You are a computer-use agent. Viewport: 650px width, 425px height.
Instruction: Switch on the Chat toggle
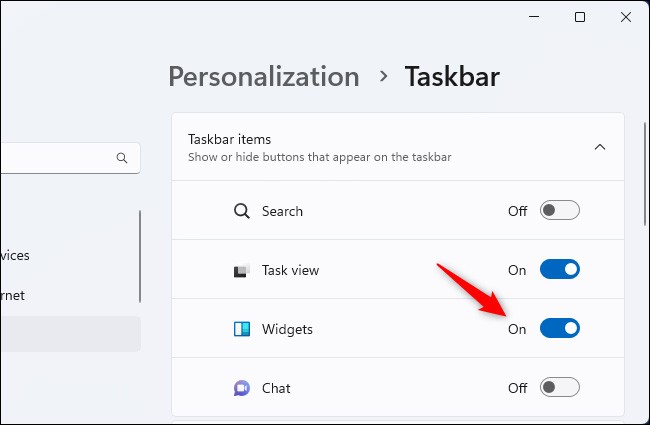click(560, 388)
